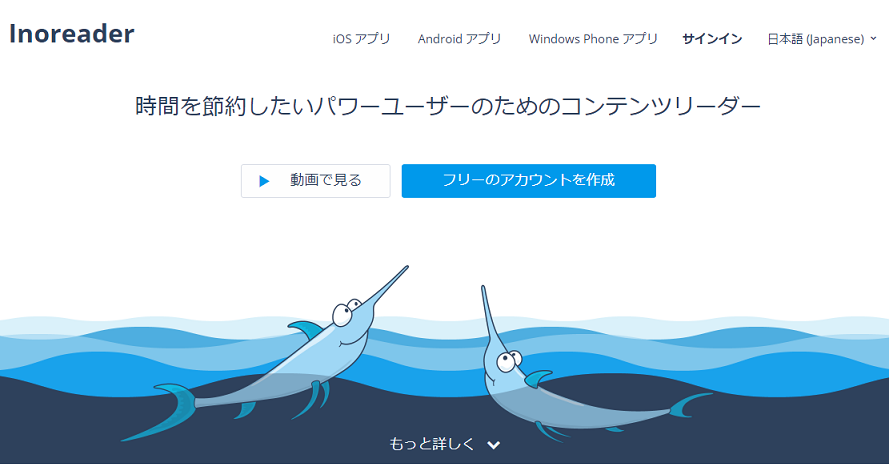Expand the 日本語 (Japanese) language dropdown
The width and height of the screenshot is (889, 464).
822,39
